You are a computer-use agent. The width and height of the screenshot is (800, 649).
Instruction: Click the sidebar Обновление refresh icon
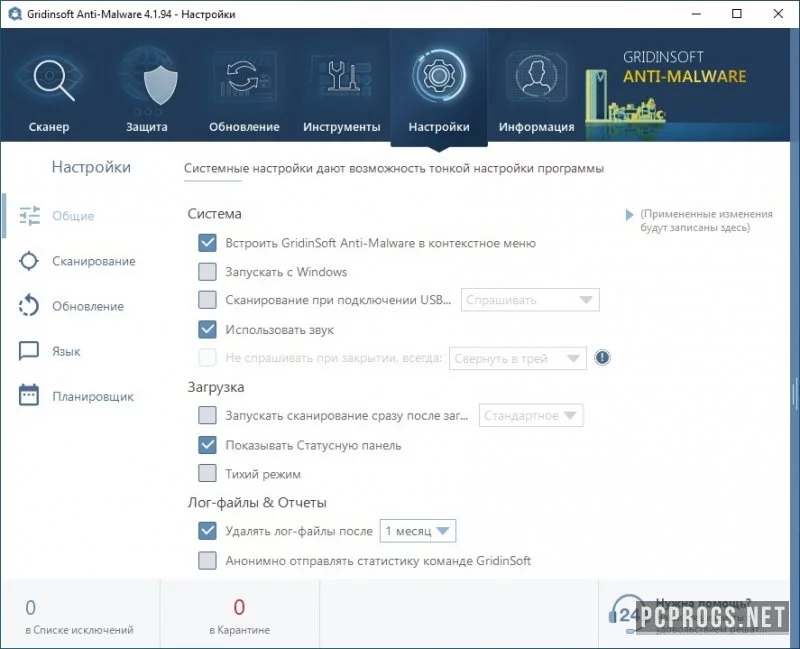click(29, 306)
